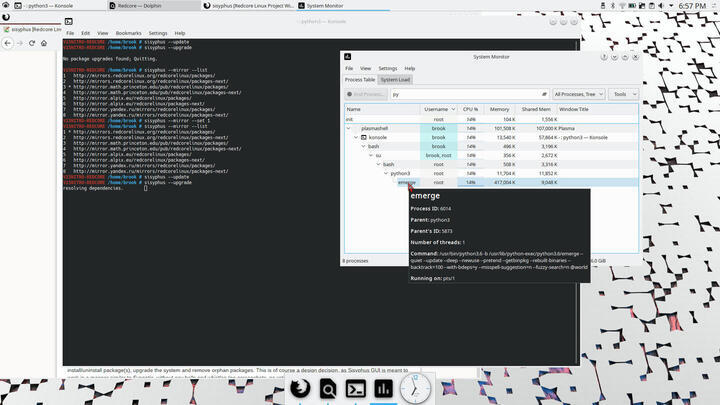Click the End Process button

click(366, 94)
